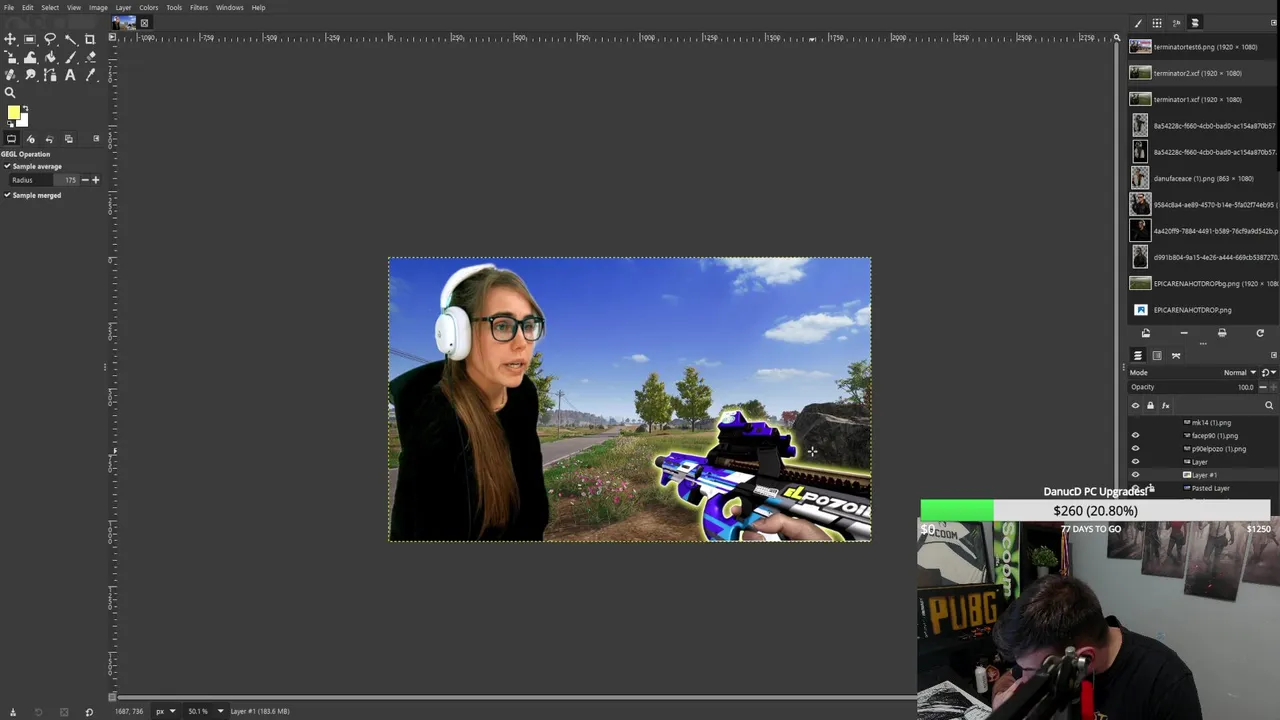The image size is (1280, 720).
Task: Switch to the Paths tab
Action: 1176,355
